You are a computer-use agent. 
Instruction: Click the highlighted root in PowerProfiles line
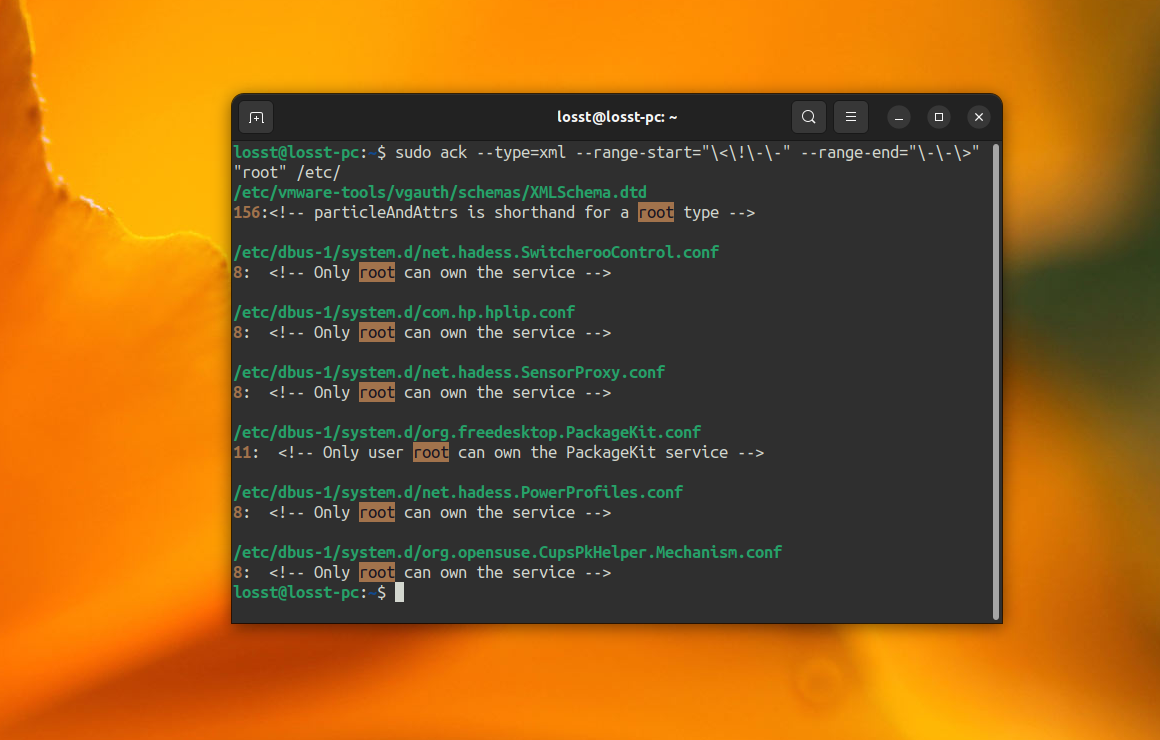376,512
